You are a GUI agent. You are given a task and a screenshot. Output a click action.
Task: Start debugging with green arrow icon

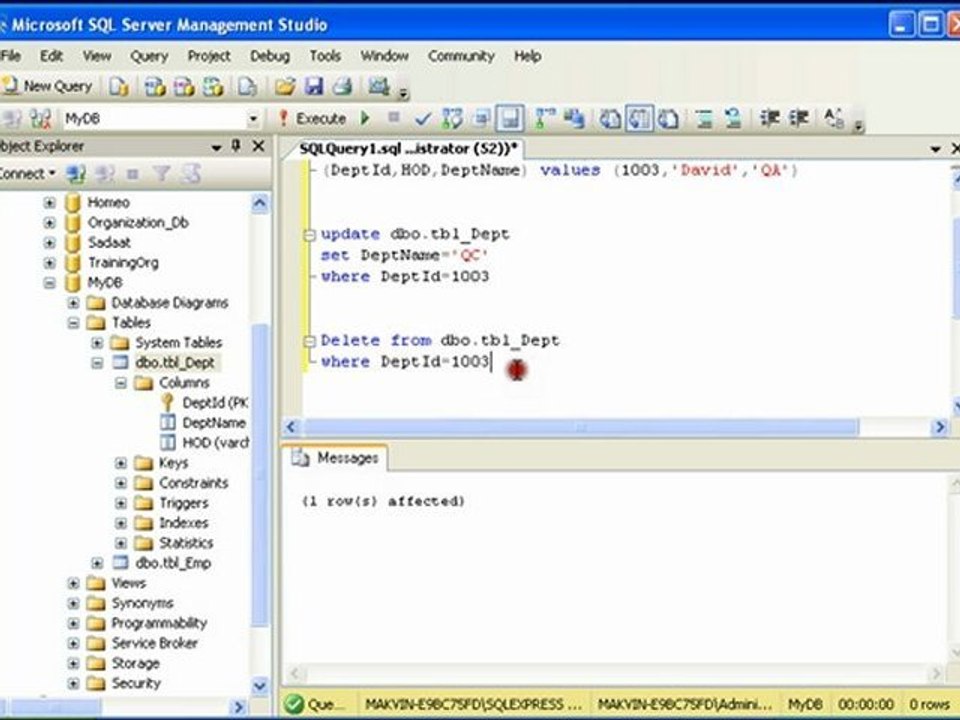click(x=366, y=118)
